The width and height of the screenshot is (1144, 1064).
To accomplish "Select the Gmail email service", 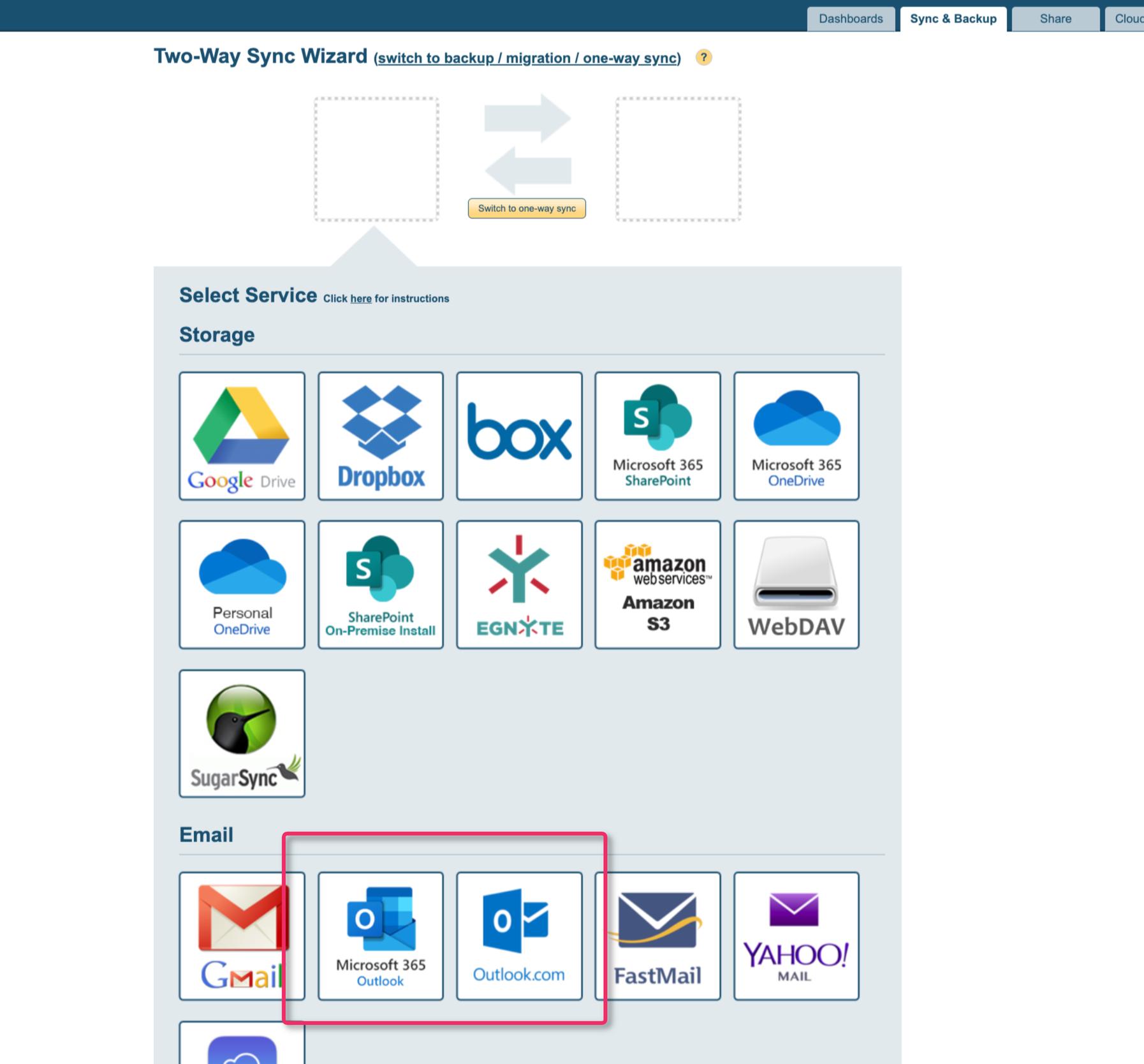I will point(242,936).
